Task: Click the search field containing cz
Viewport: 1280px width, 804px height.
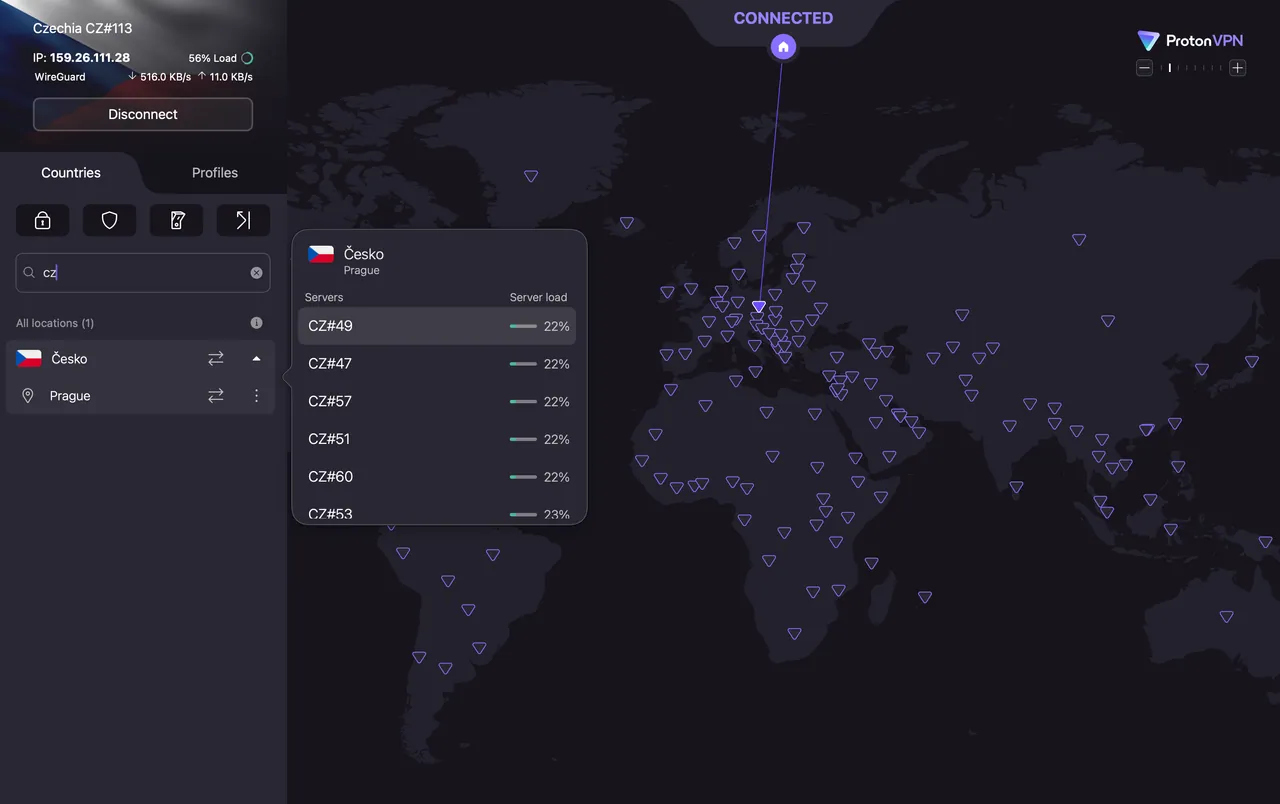Action: coord(143,272)
